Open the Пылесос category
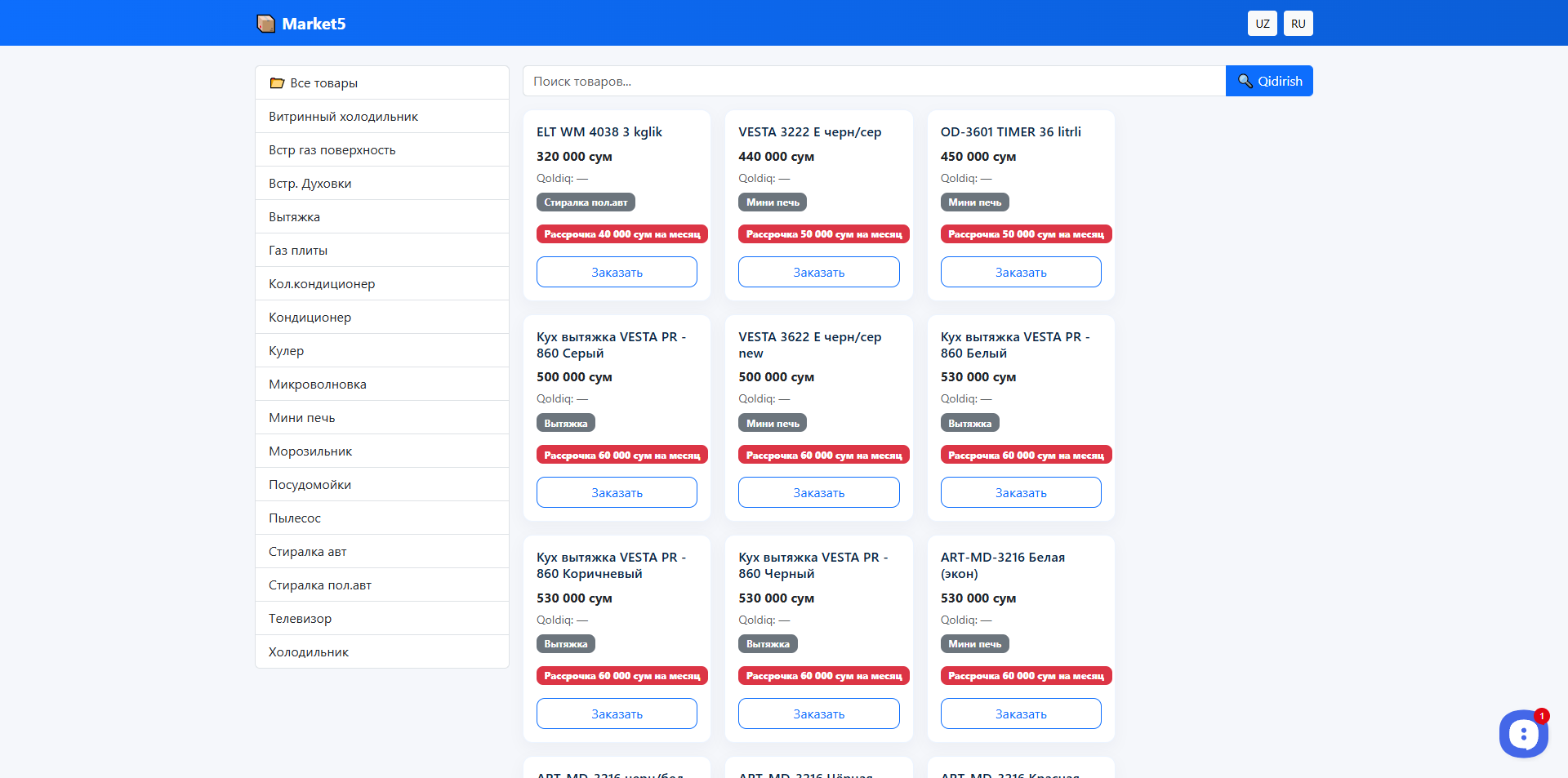Screen dimensions: 1568x778 (294, 518)
